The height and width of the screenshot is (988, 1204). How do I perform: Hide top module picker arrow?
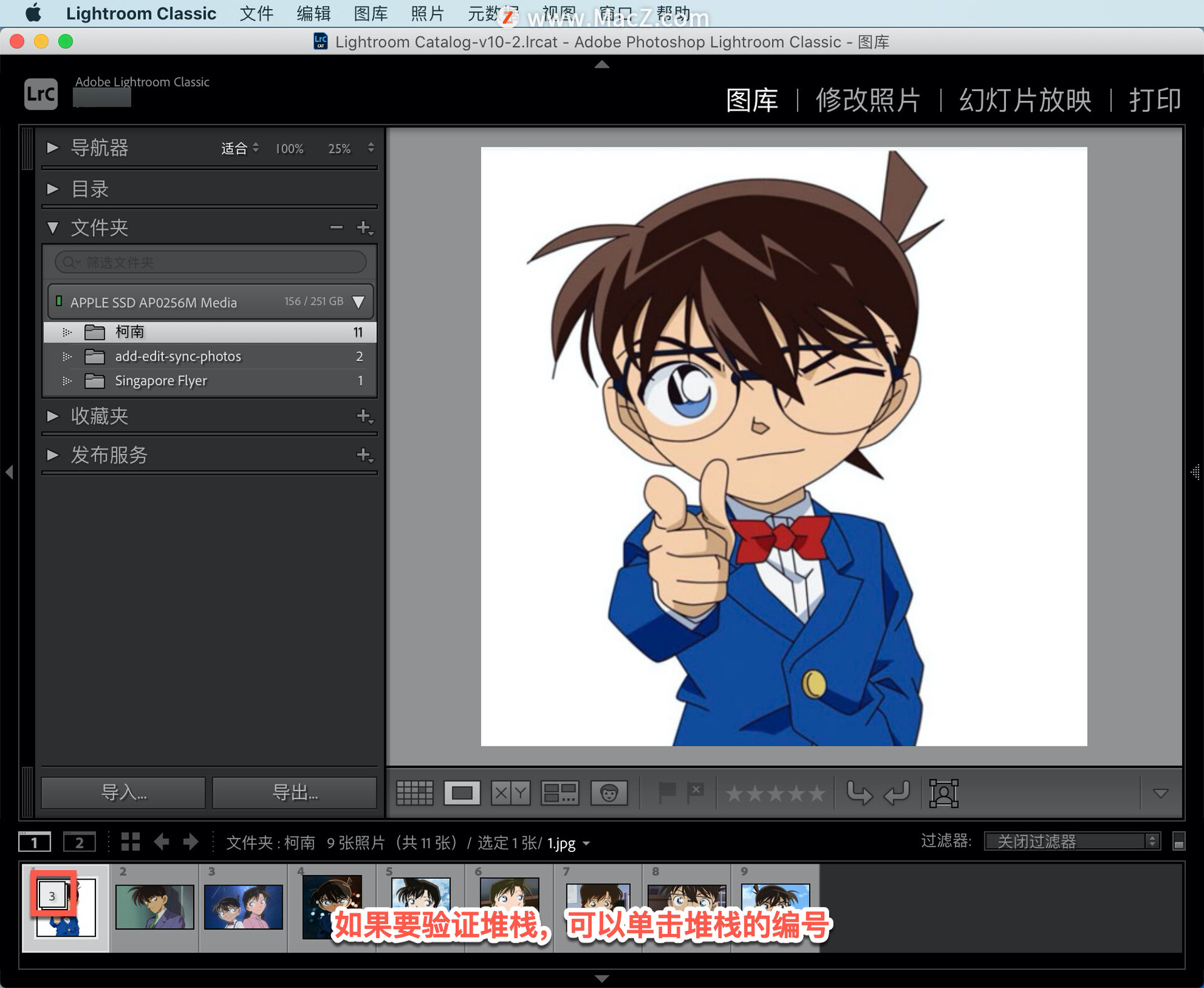coord(601,64)
